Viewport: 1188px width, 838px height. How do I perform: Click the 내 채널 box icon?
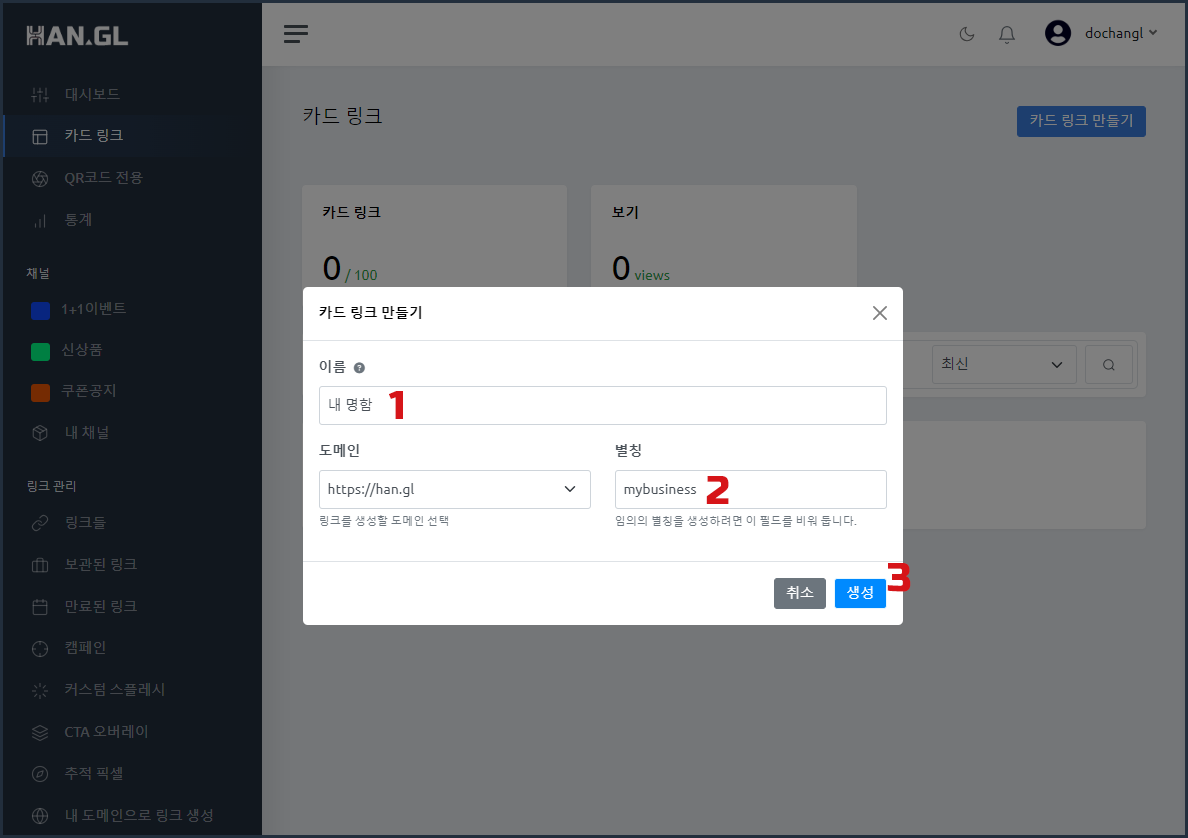40,433
